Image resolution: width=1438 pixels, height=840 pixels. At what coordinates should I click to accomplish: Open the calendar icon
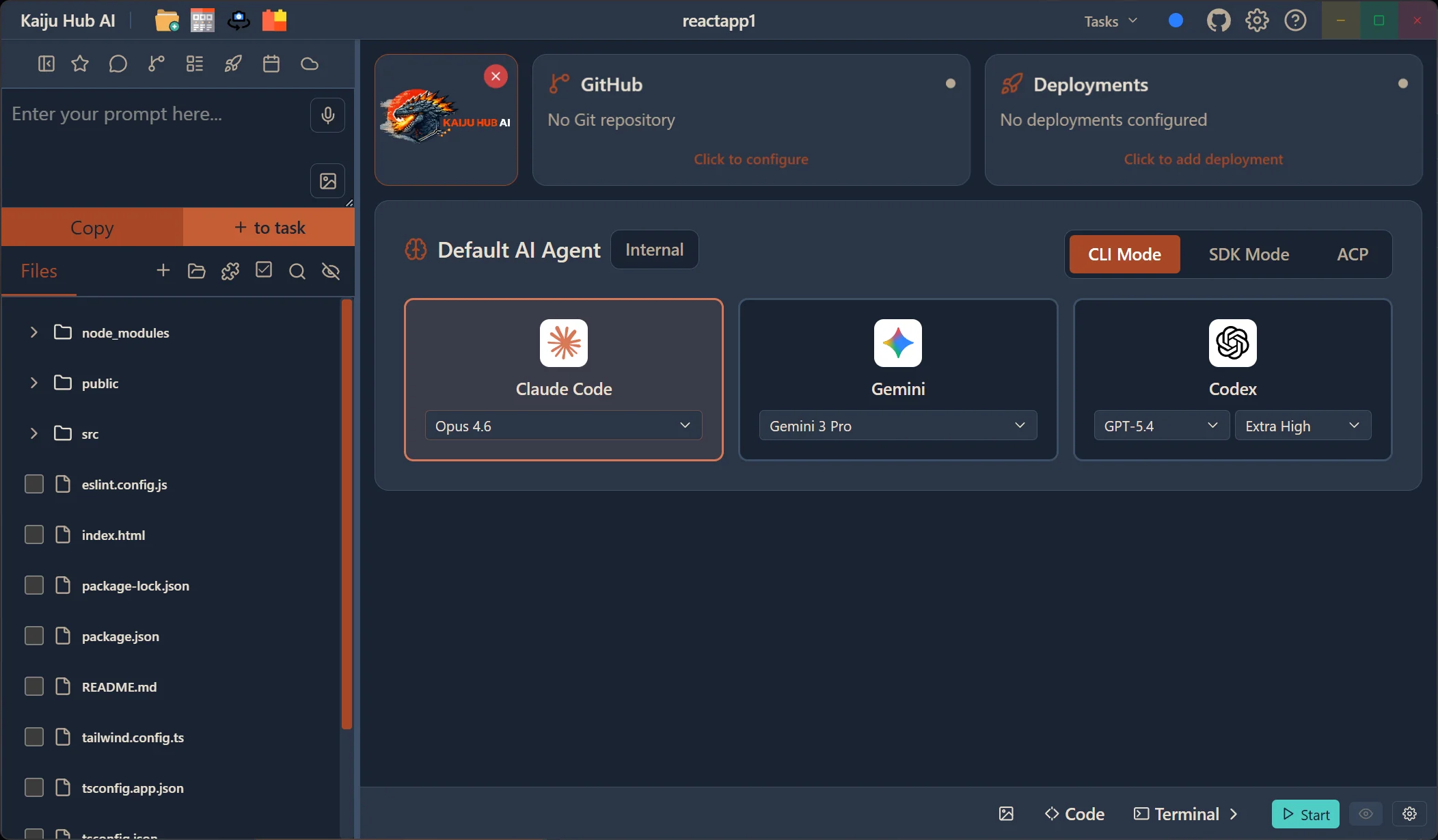[271, 64]
